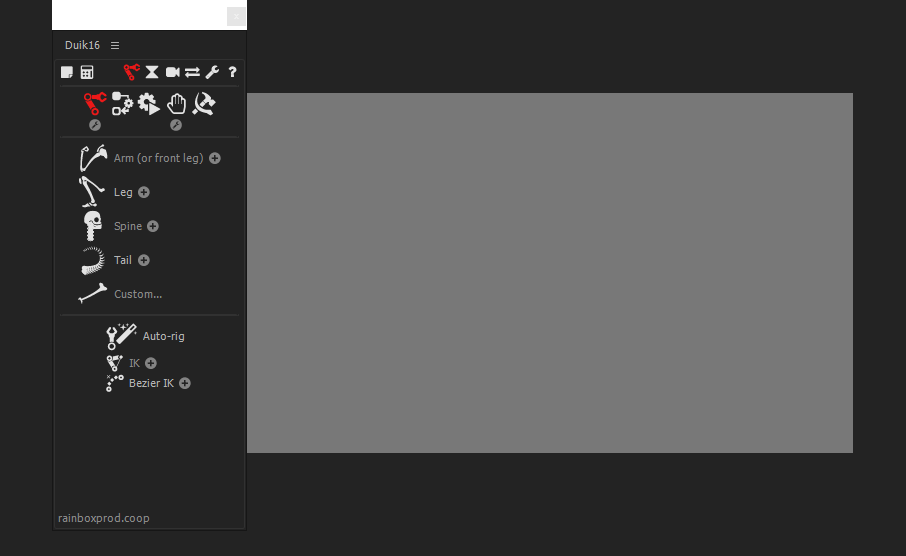This screenshot has width=906, height=556.
Task: Open the notes icon in Duik toolbar
Action: click(67, 72)
